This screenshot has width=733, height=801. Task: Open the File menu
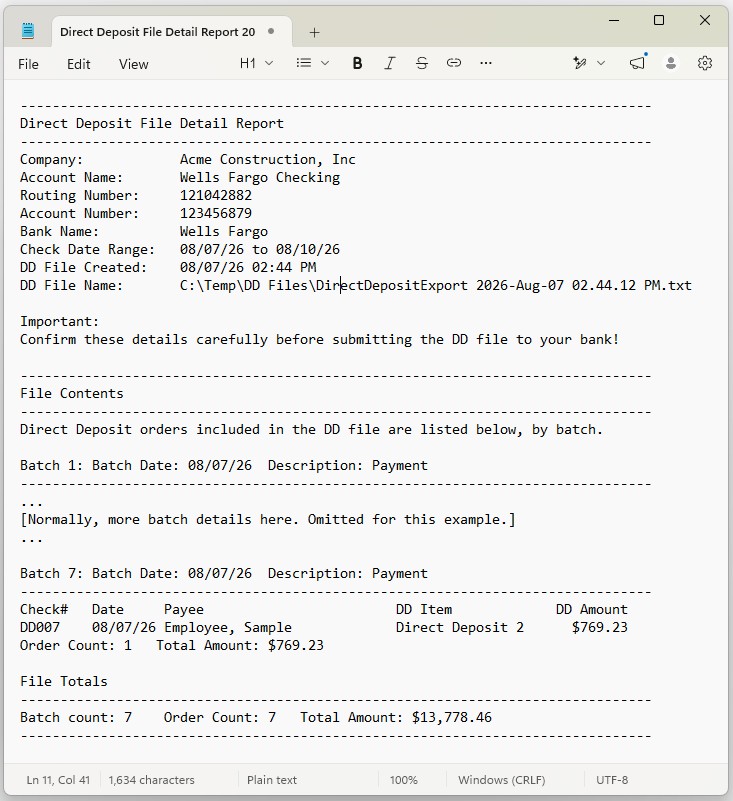[28, 64]
